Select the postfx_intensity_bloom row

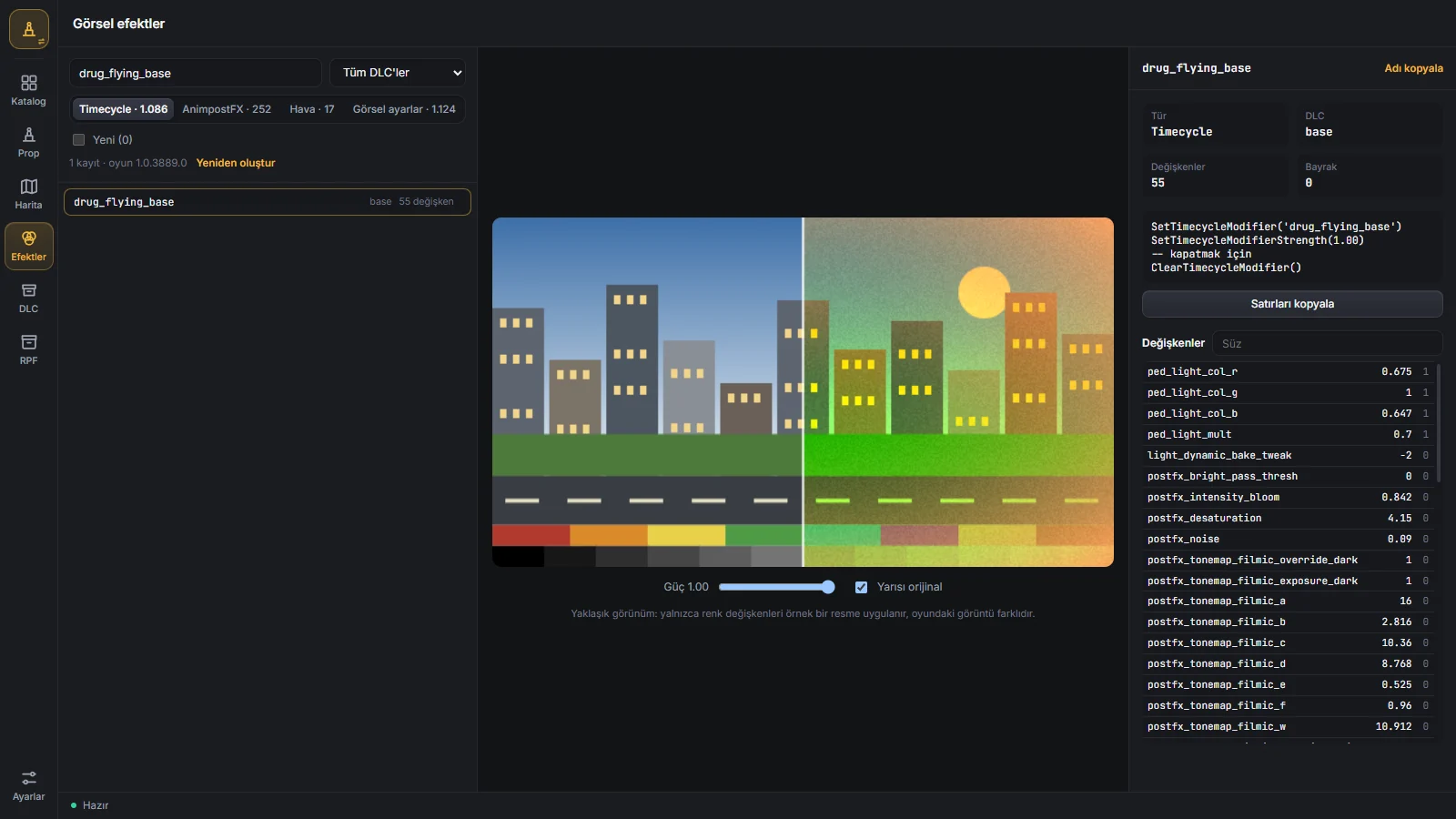pyautogui.click(x=1288, y=497)
